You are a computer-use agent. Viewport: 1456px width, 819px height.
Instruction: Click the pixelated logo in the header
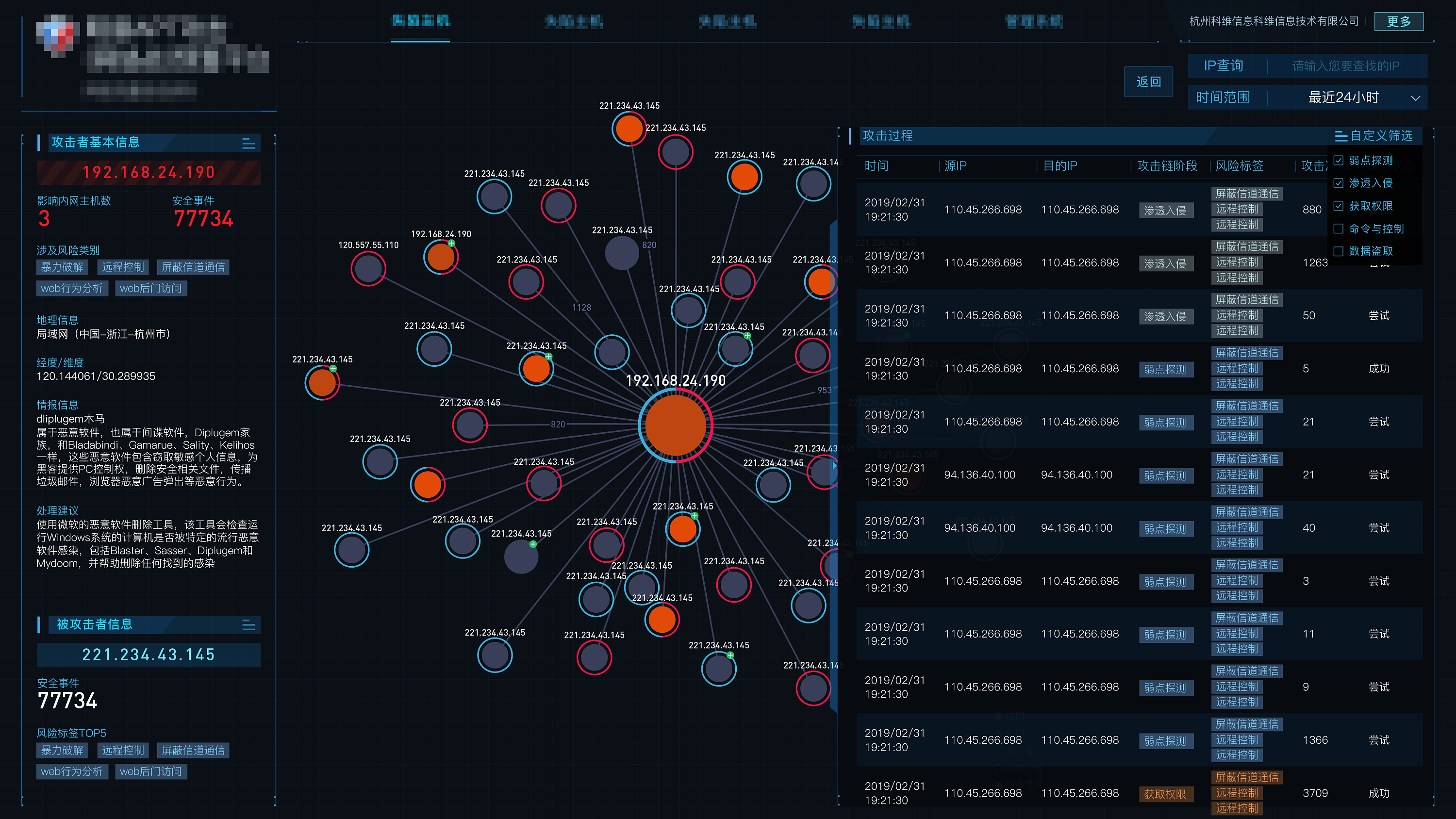pos(55,35)
